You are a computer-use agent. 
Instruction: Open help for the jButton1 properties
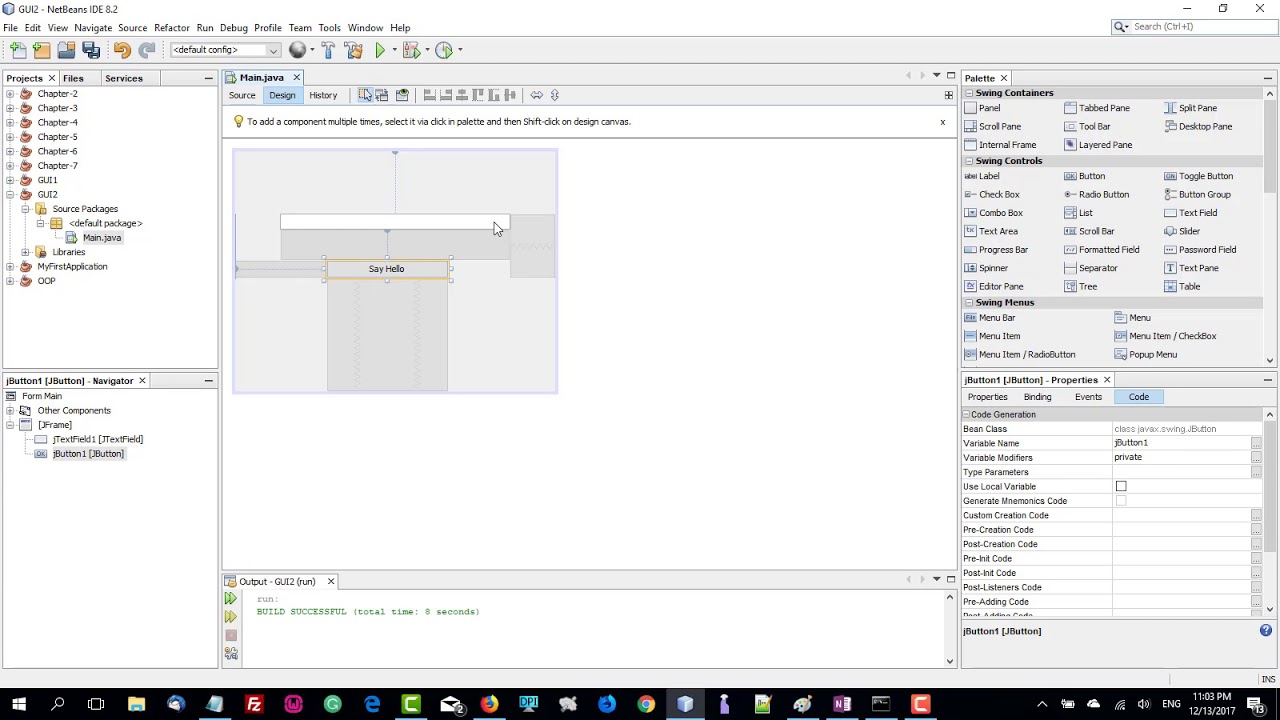tap(1265, 631)
